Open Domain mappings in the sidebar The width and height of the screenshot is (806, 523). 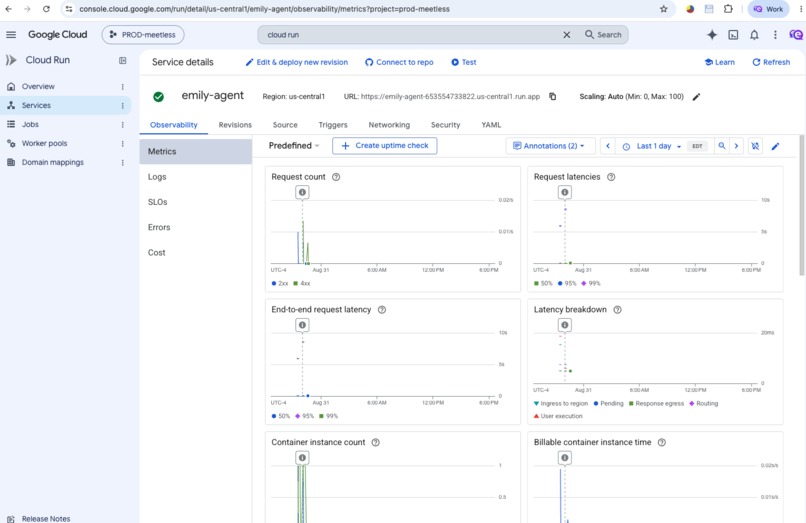pos(52,163)
